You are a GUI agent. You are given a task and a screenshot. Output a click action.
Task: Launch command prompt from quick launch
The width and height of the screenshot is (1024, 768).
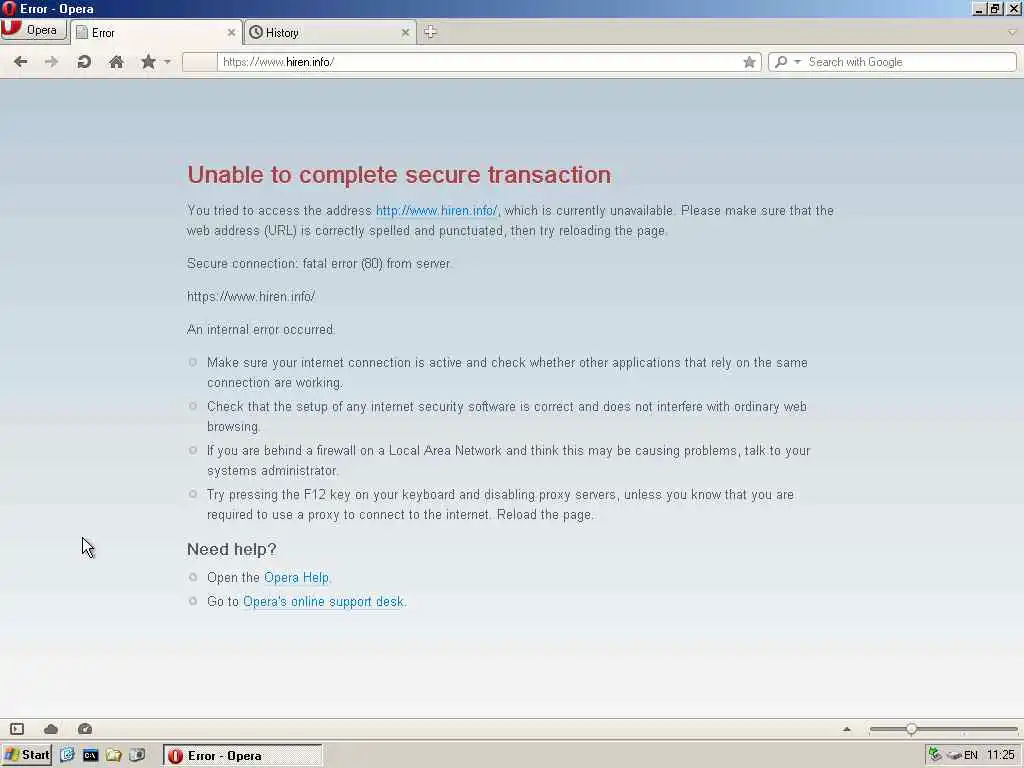coord(90,755)
